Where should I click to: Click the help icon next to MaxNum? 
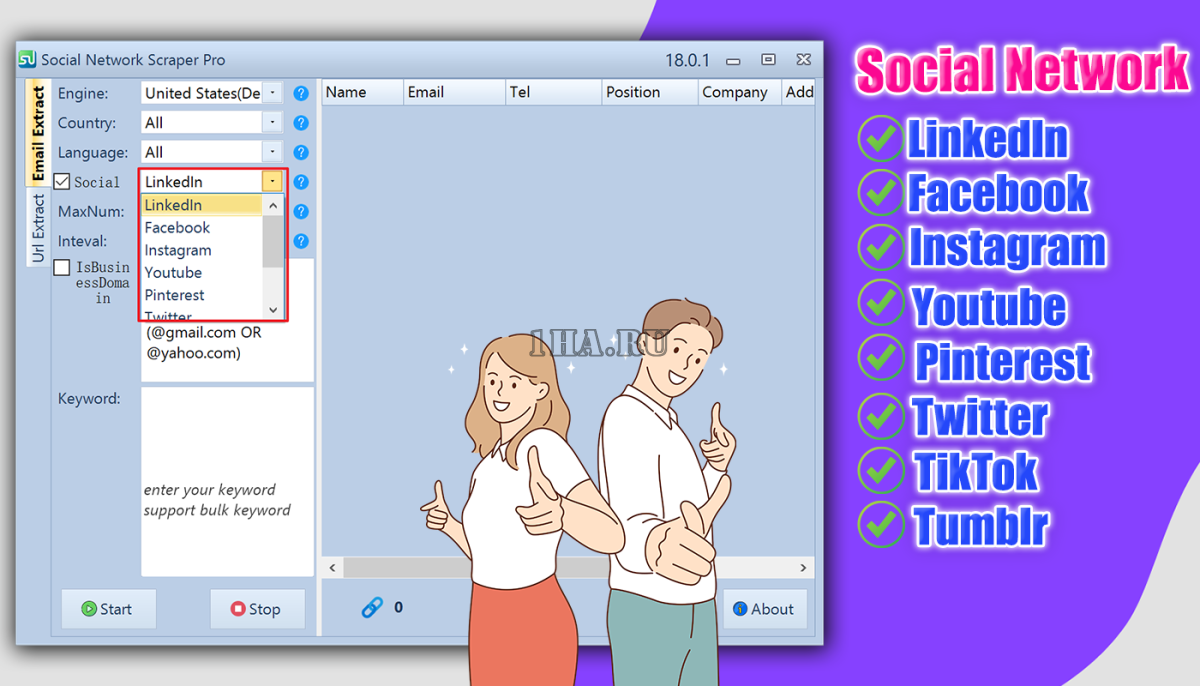click(301, 212)
